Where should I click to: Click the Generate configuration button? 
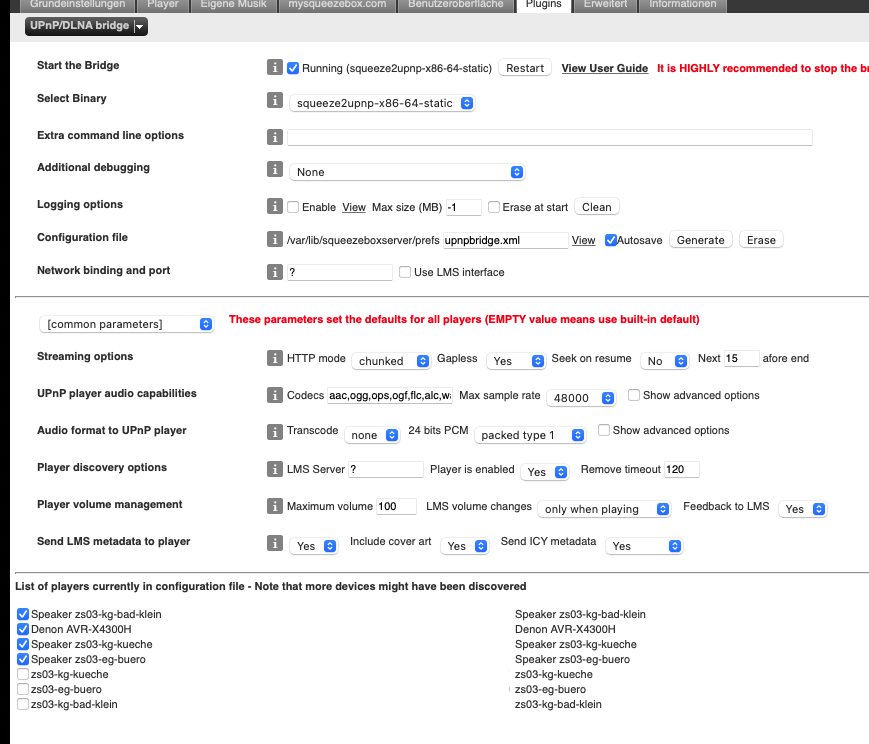click(x=700, y=240)
